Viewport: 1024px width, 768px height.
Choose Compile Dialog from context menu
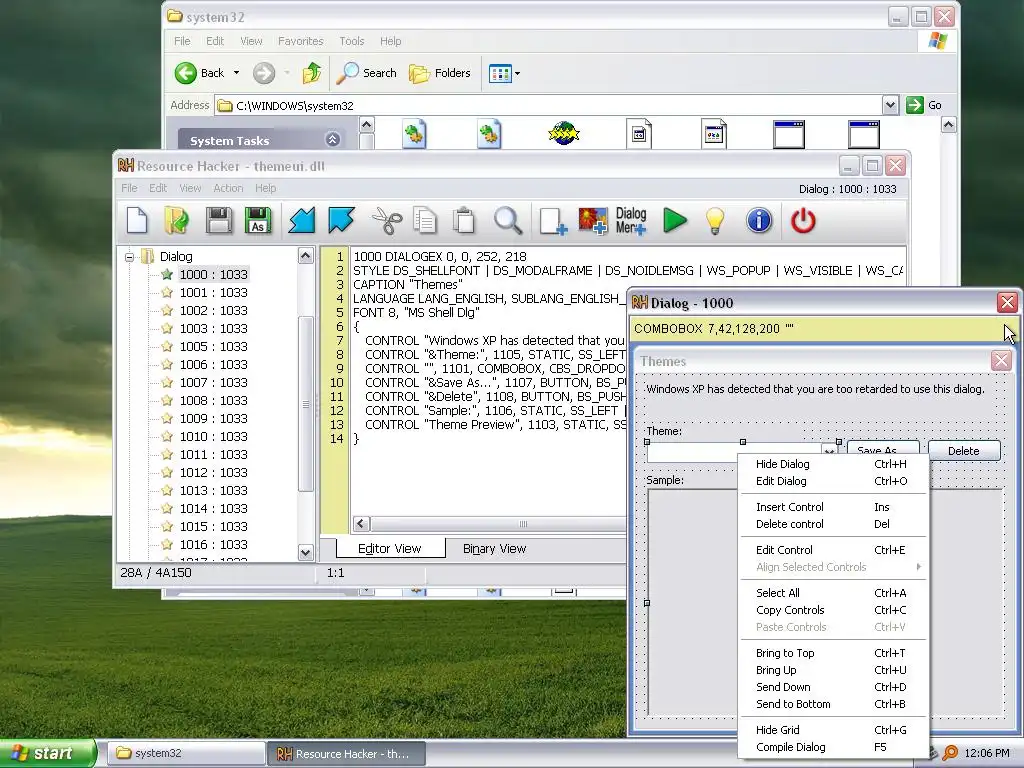click(833, 748)
